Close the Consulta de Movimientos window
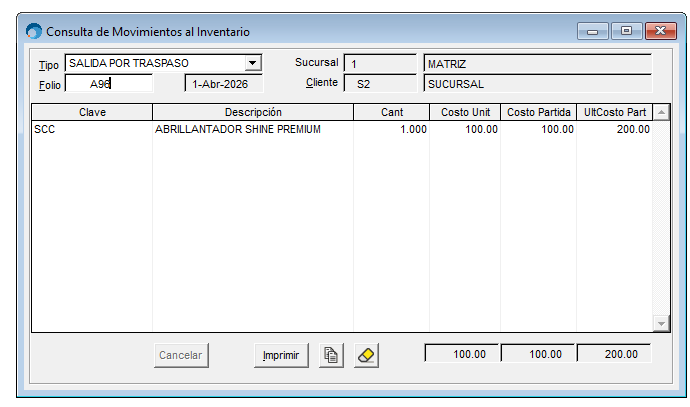This screenshot has width=690, height=407. [x=661, y=31]
